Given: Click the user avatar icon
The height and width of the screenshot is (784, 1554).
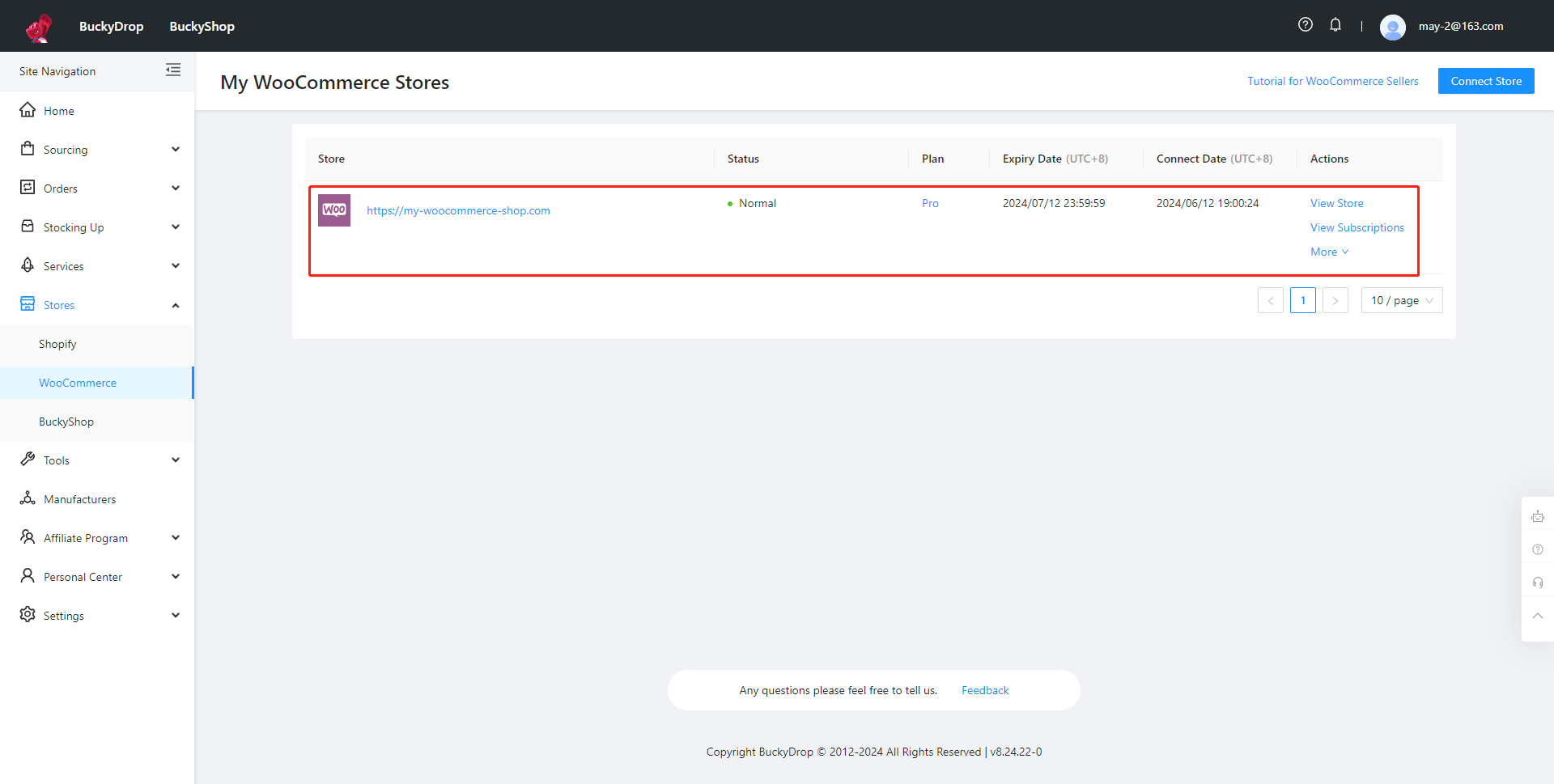Looking at the screenshot, I should pos(1393,27).
